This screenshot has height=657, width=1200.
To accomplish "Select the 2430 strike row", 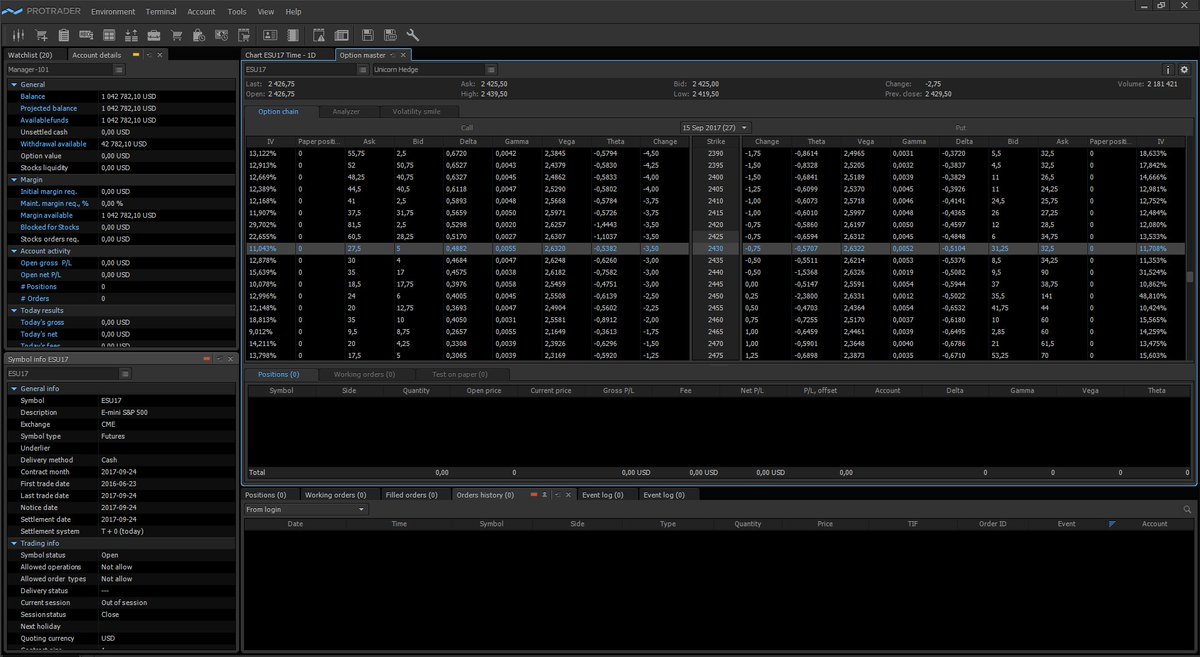I will point(716,248).
